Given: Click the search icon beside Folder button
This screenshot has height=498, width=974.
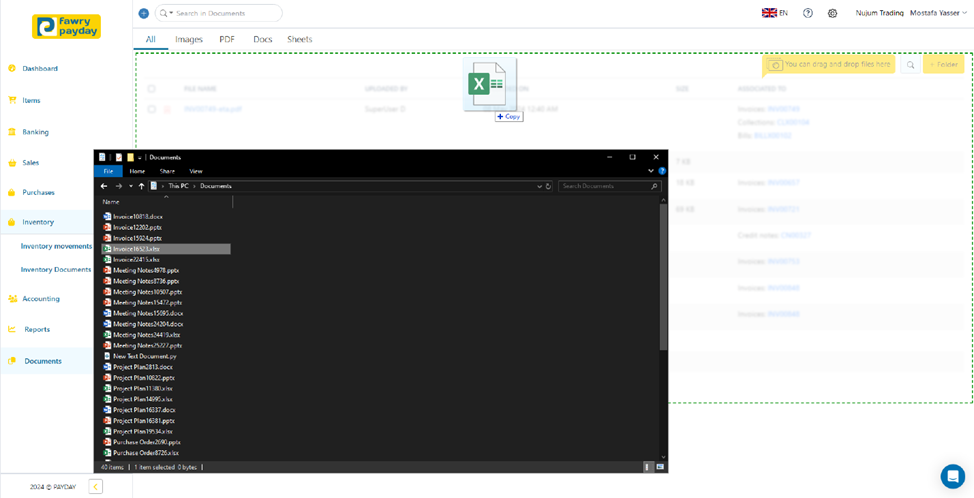Looking at the screenshot, I should click(910, 65).
